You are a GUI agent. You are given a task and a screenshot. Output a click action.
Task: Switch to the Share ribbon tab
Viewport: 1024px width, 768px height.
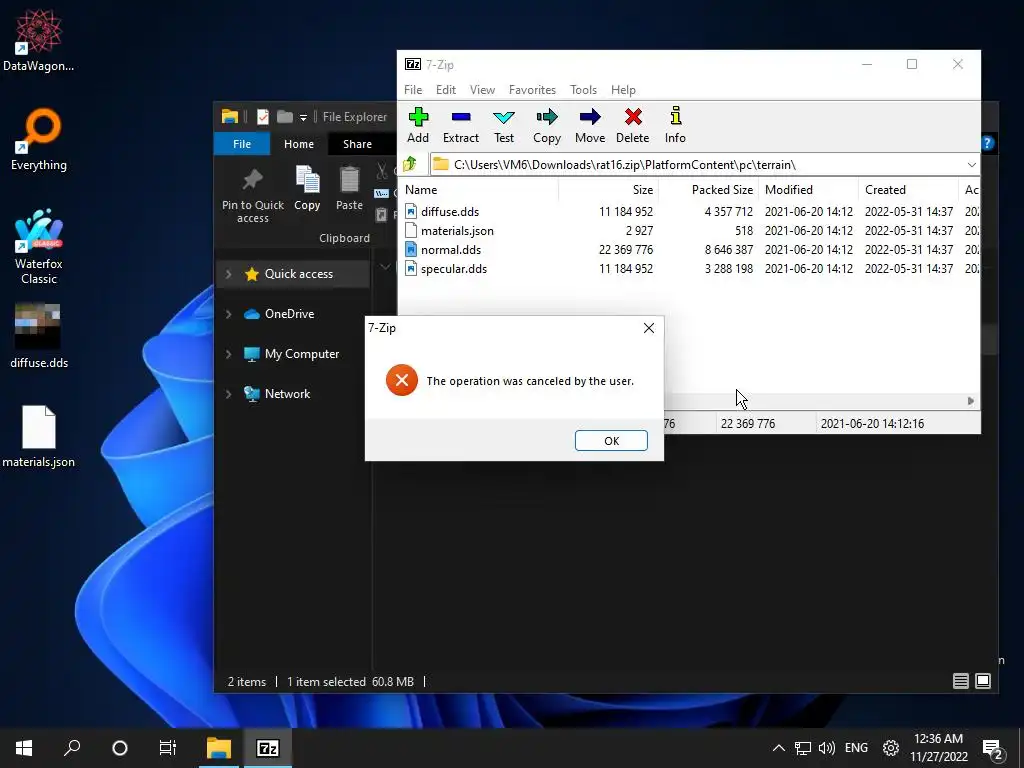coord(357,144)
